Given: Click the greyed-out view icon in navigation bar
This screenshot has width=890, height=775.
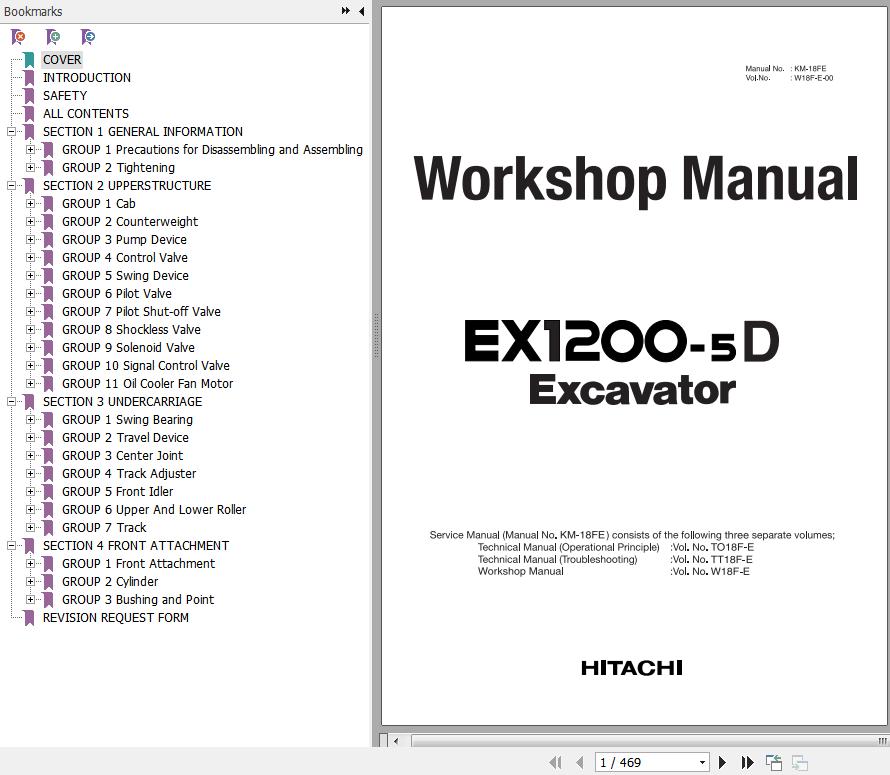Looking at the screenshot, I should (x=800, y=762).
